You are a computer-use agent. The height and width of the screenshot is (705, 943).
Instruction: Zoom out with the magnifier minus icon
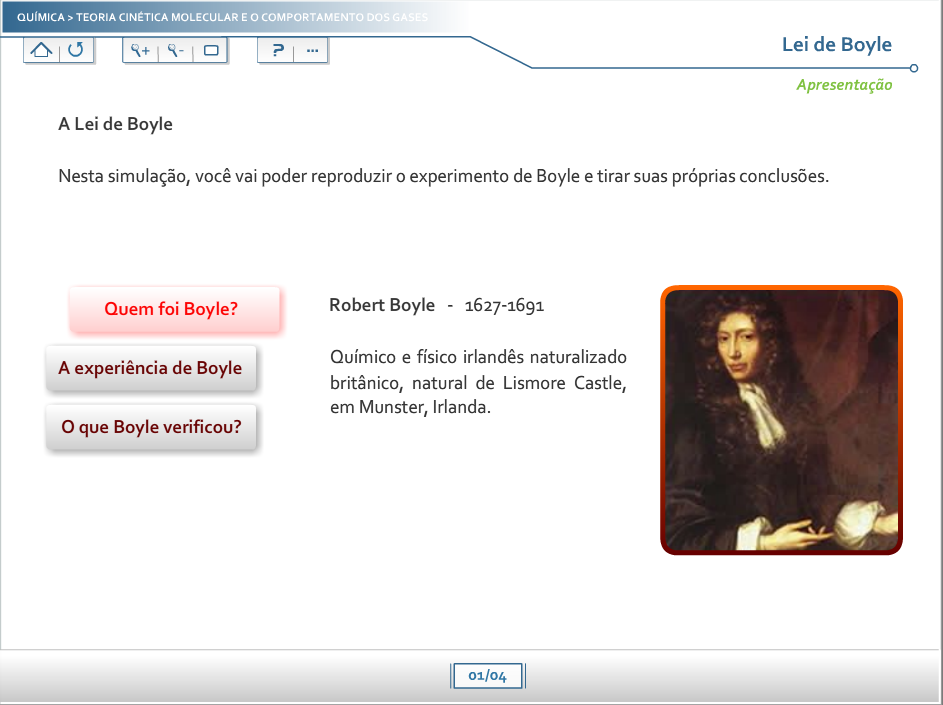tap(176, 51)
